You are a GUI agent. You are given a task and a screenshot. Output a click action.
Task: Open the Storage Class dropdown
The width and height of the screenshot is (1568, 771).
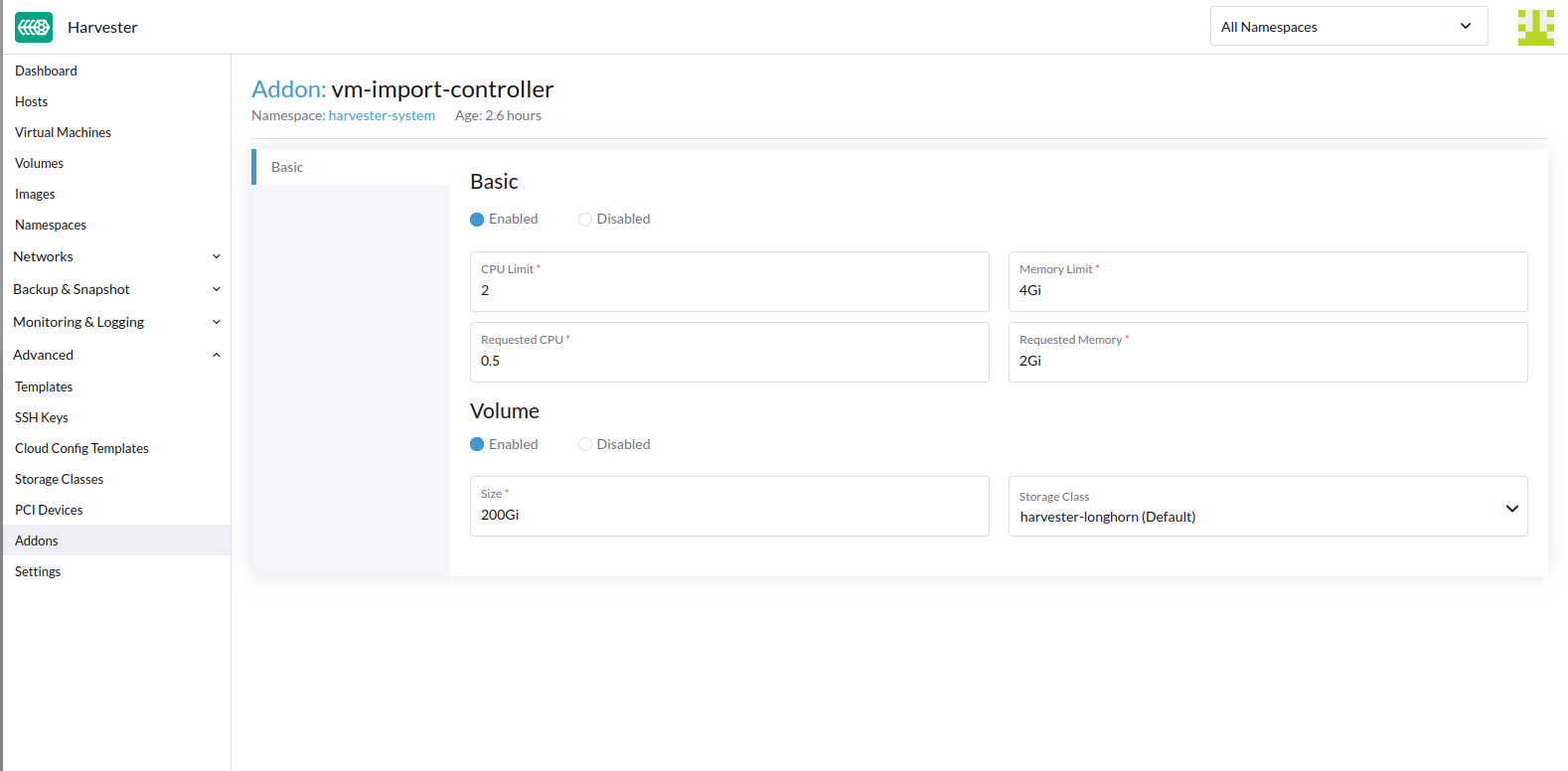[1267, 507]
